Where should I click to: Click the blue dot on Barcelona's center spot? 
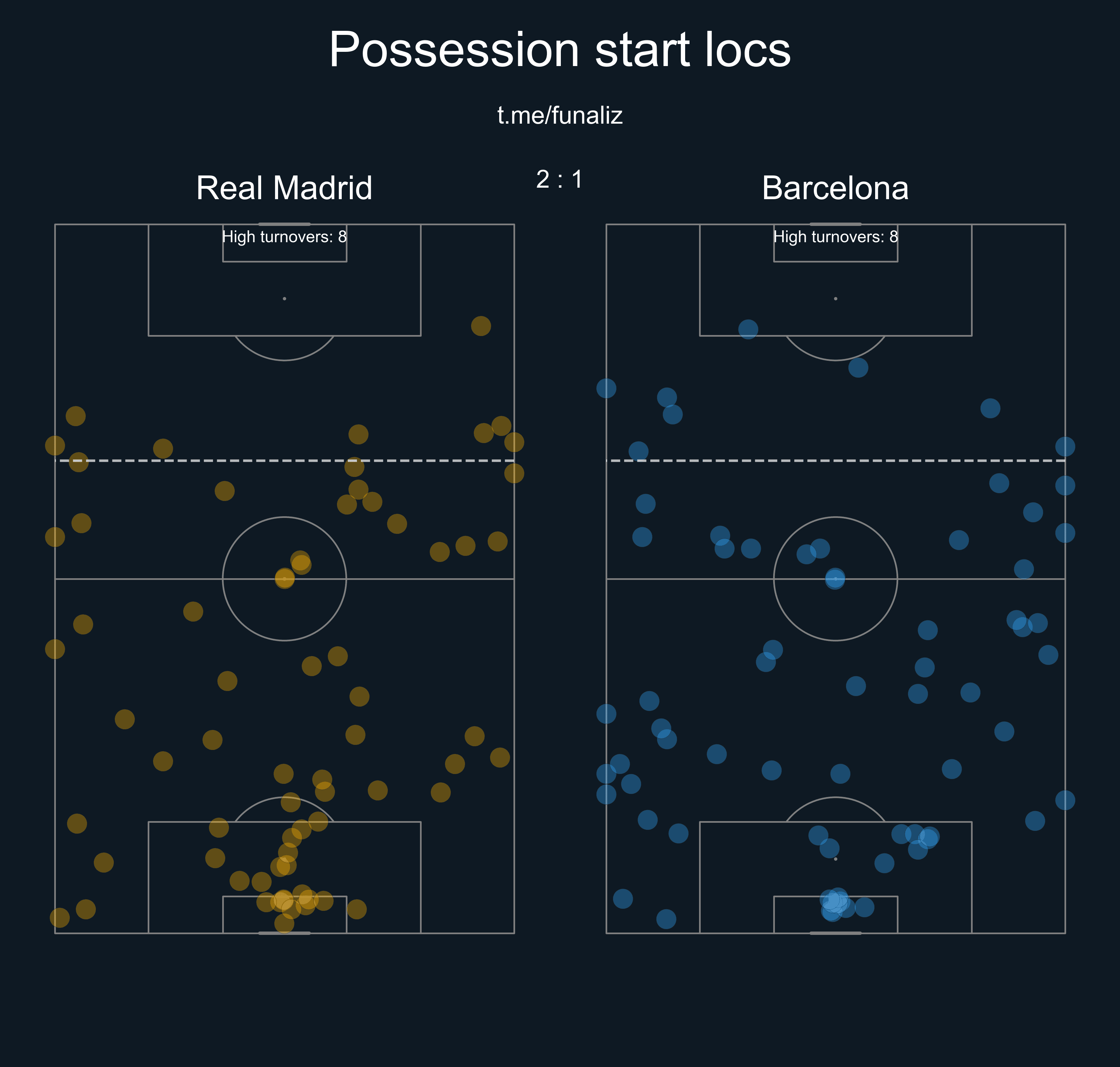coord(834,579)
